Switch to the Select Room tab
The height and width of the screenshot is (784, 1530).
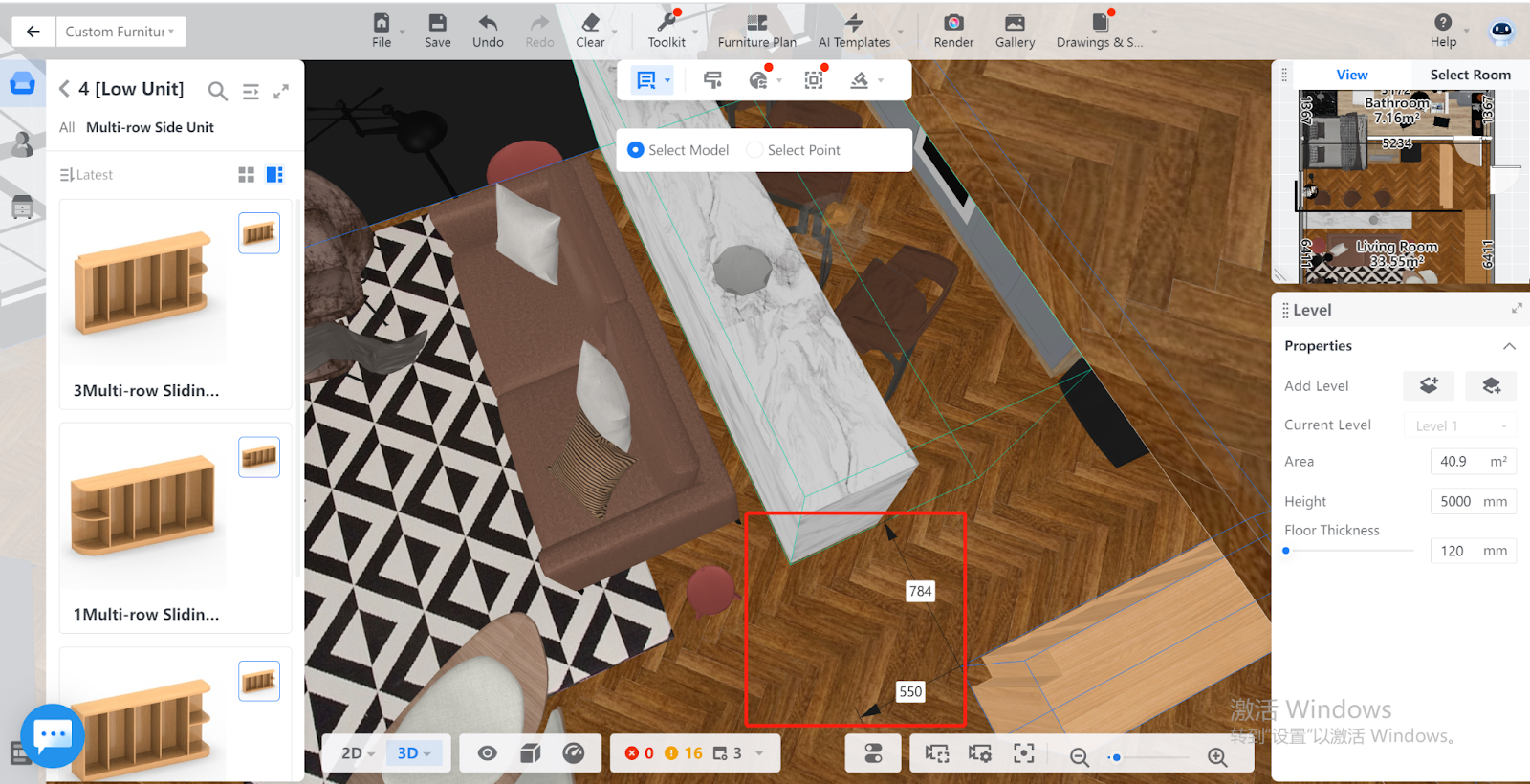1470,75
